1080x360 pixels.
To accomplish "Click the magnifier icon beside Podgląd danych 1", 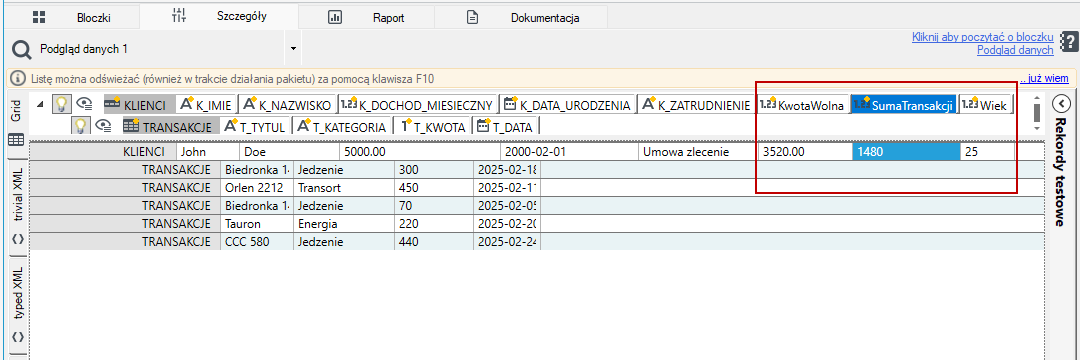I will (22, 50).
